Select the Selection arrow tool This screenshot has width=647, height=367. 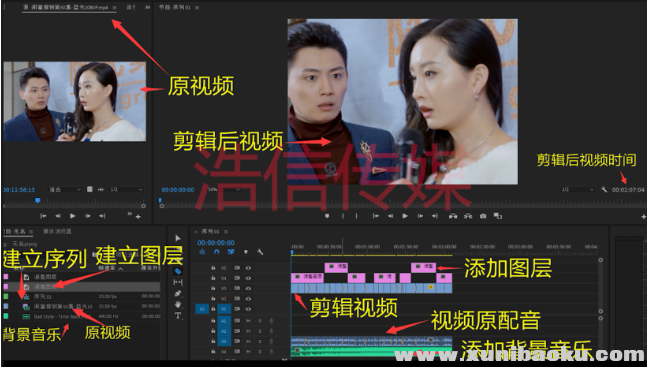[178, 238]
